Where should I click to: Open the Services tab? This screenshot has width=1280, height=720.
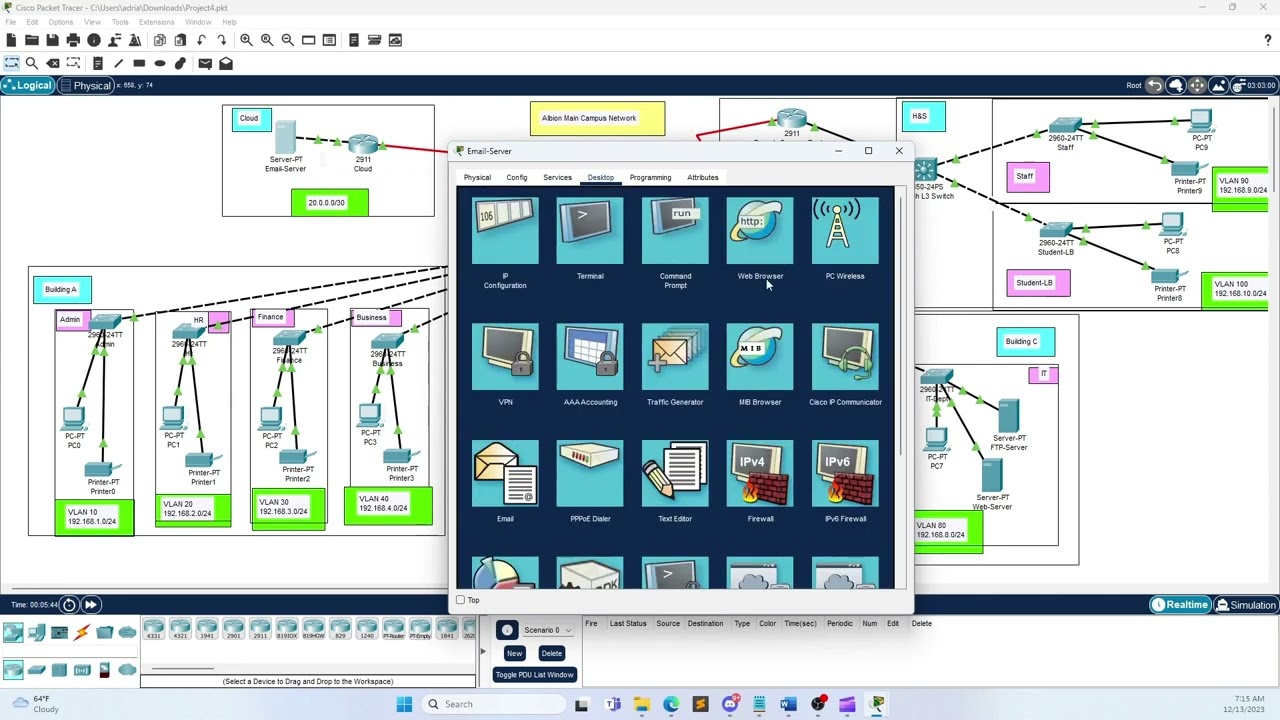pyautogui.click(x=558, y=177)
